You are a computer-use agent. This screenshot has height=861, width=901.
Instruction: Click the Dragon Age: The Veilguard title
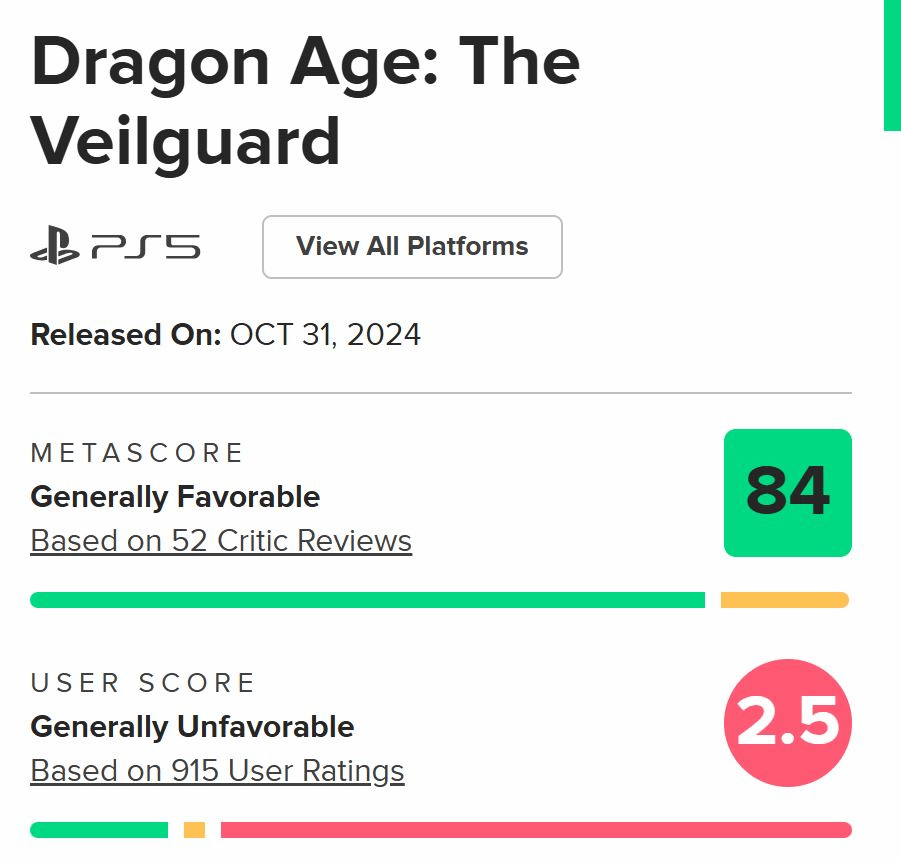click(305, 102)
